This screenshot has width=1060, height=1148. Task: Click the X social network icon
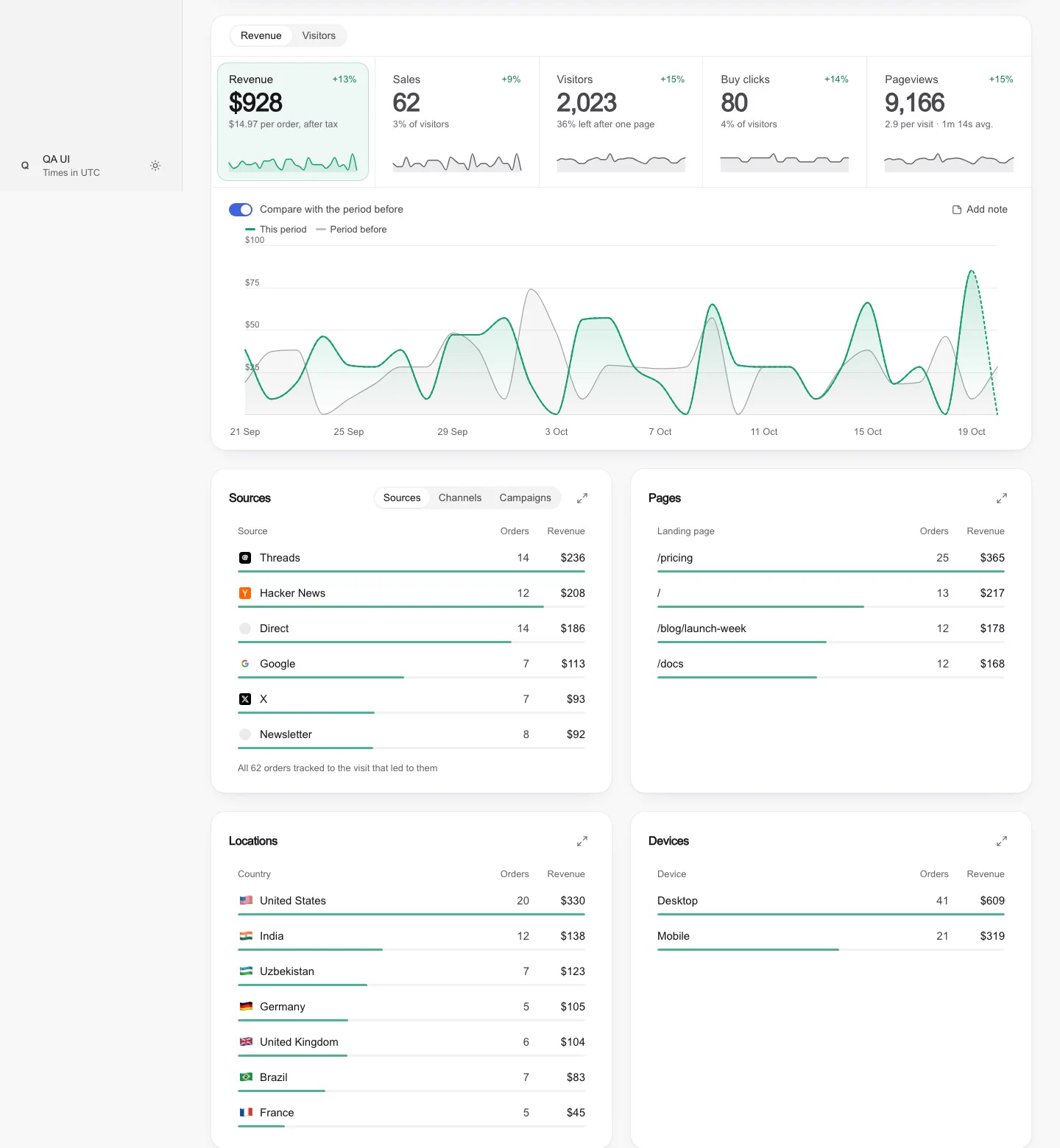point(245,699)
